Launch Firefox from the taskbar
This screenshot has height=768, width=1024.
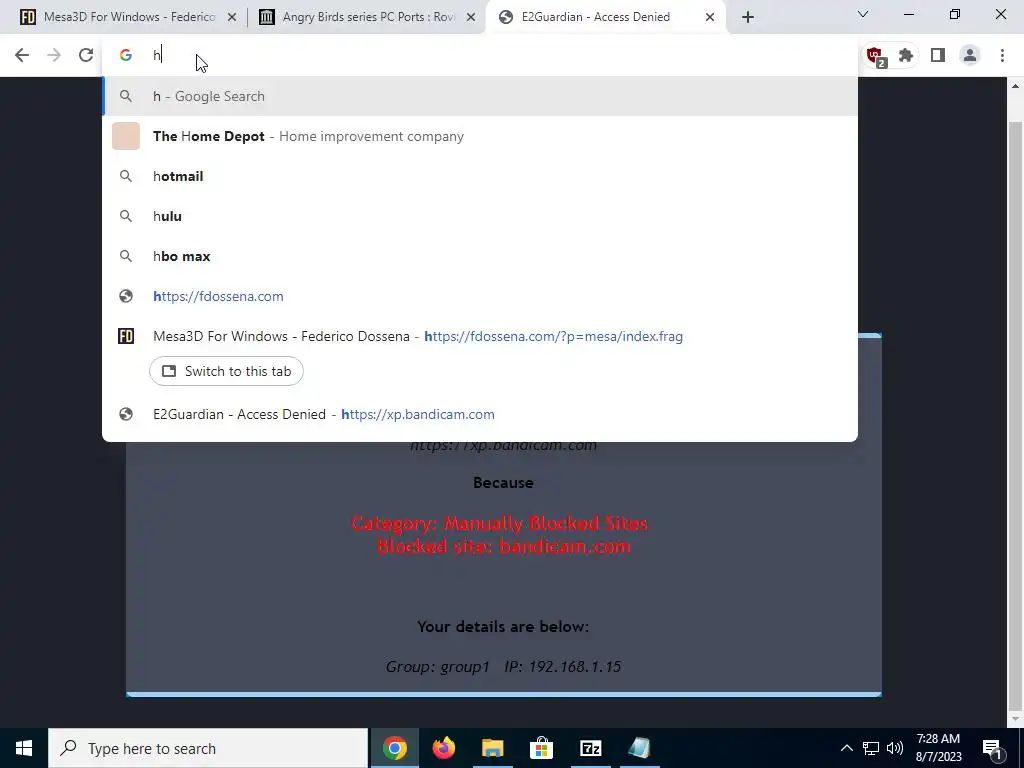point(443,748)
